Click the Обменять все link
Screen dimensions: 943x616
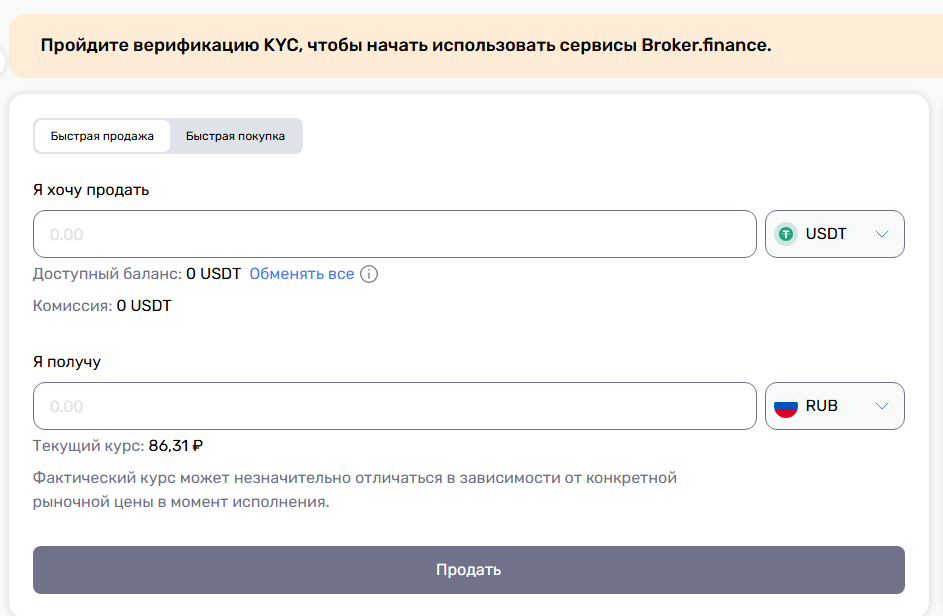(x=302, y=274)
